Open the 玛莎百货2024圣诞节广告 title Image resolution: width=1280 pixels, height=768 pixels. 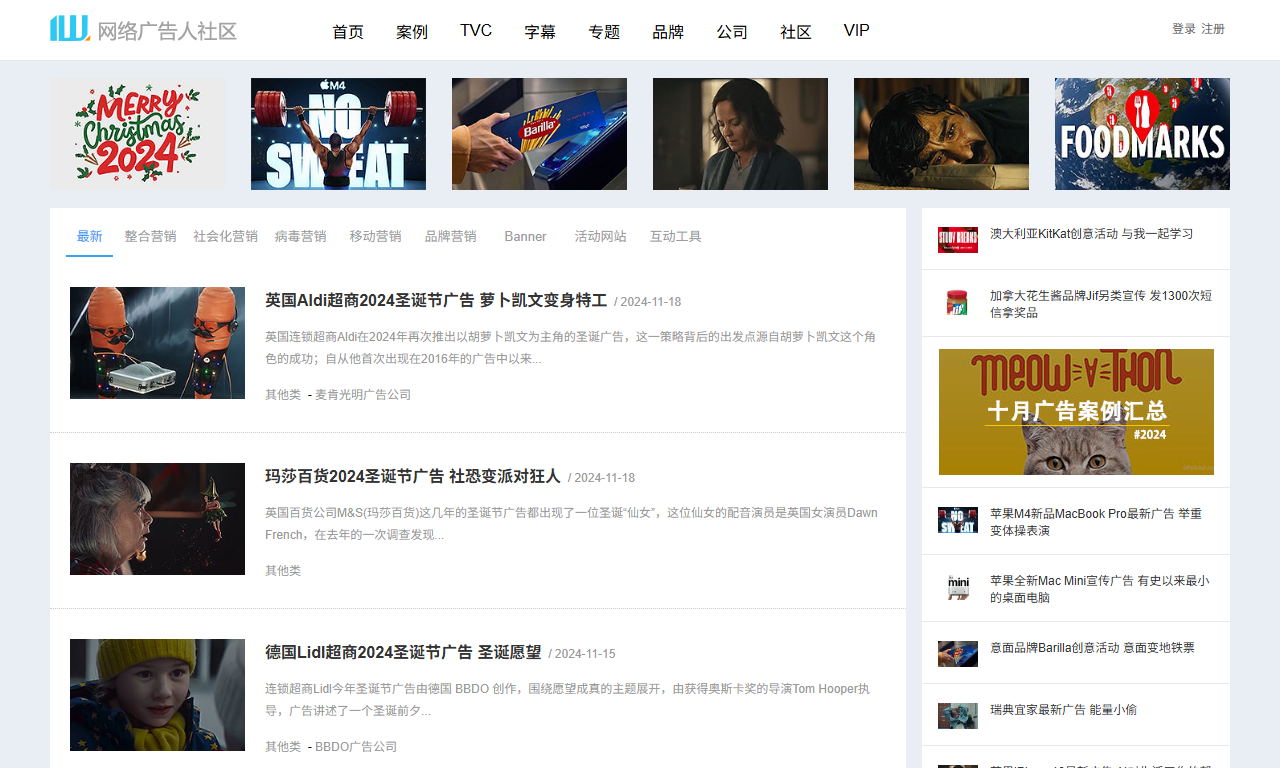tap(413, 476)
